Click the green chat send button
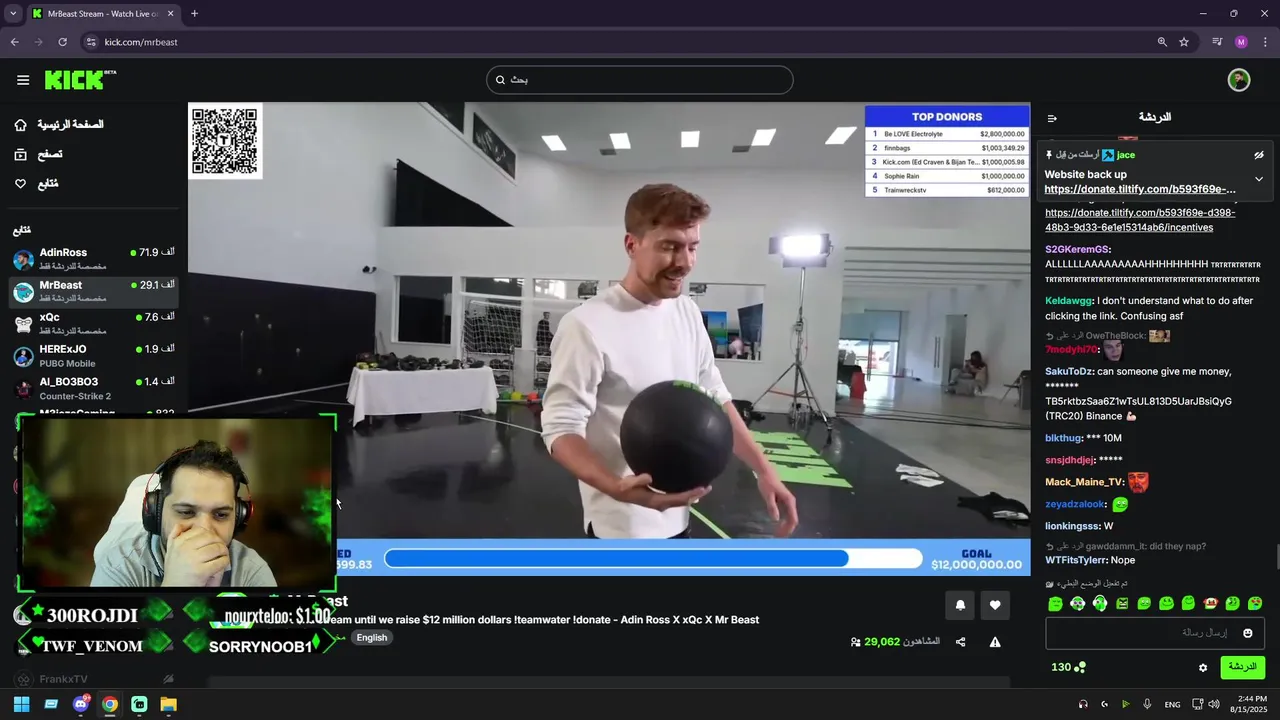The image size is (1280, 720). coord(1242,667)
